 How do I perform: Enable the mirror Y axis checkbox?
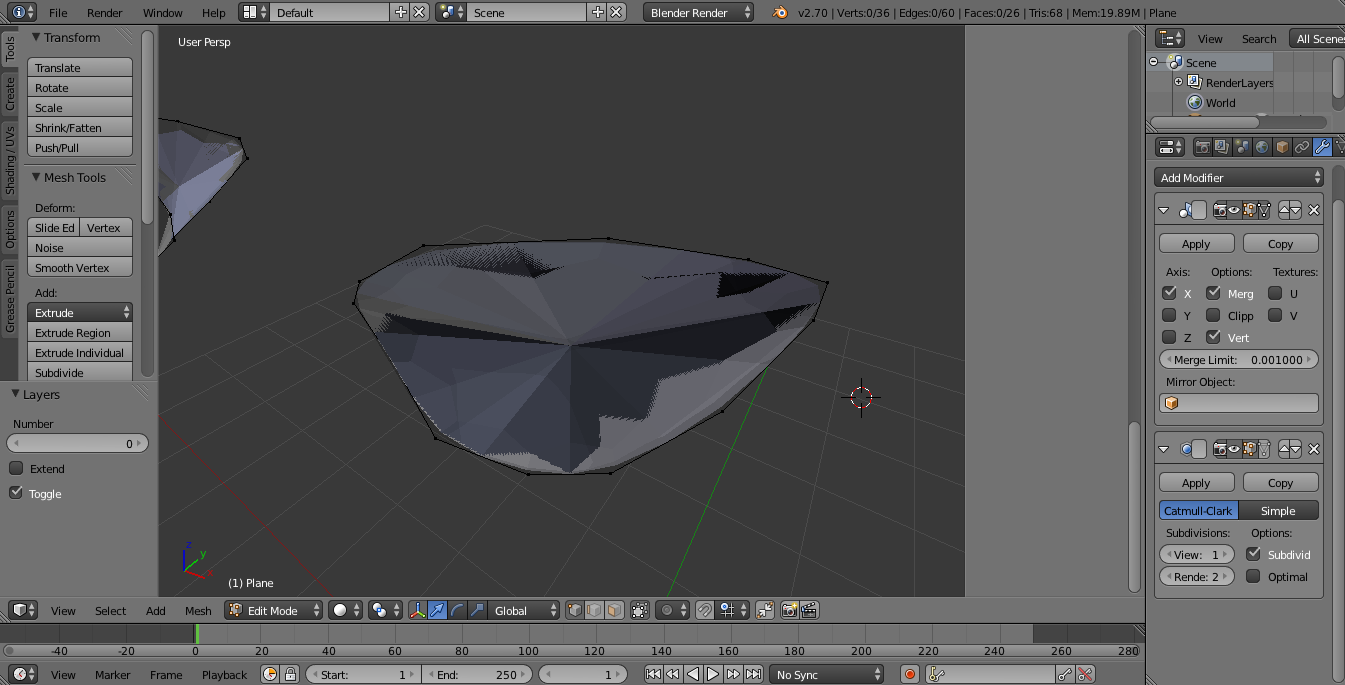coord(1169,315)
